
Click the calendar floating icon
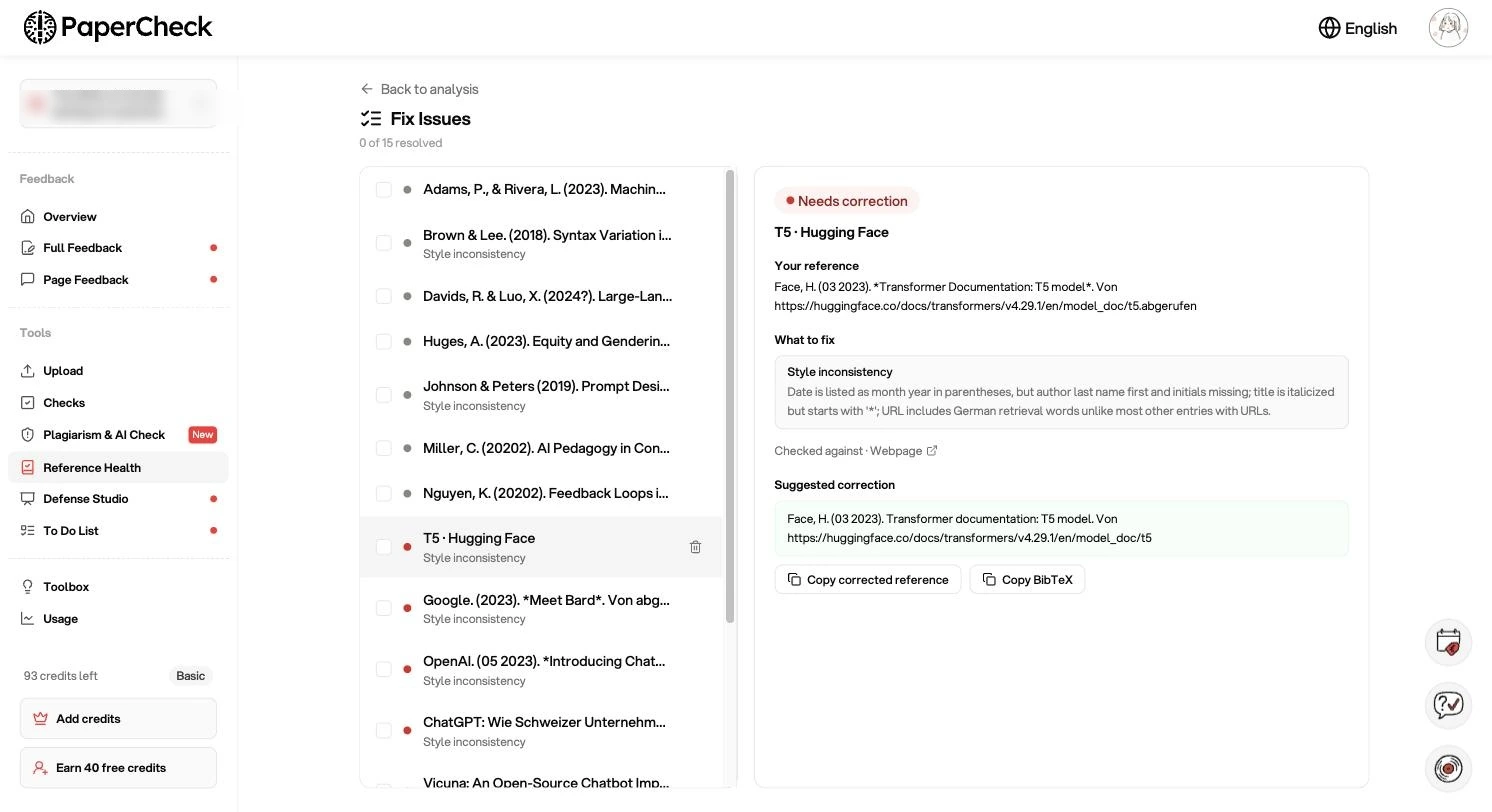click(1448, 642)
